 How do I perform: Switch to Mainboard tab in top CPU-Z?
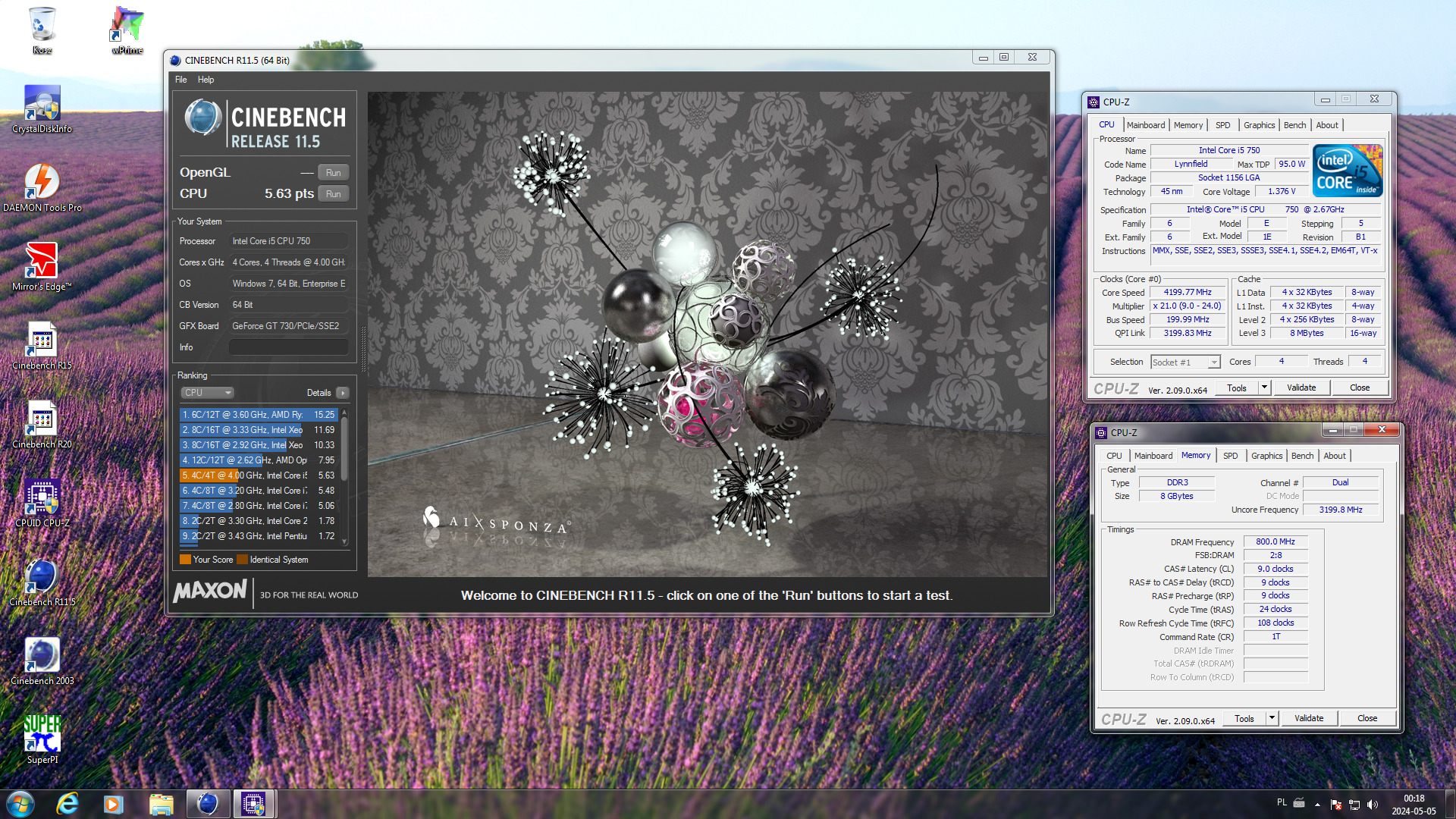tap(1145, 125)
